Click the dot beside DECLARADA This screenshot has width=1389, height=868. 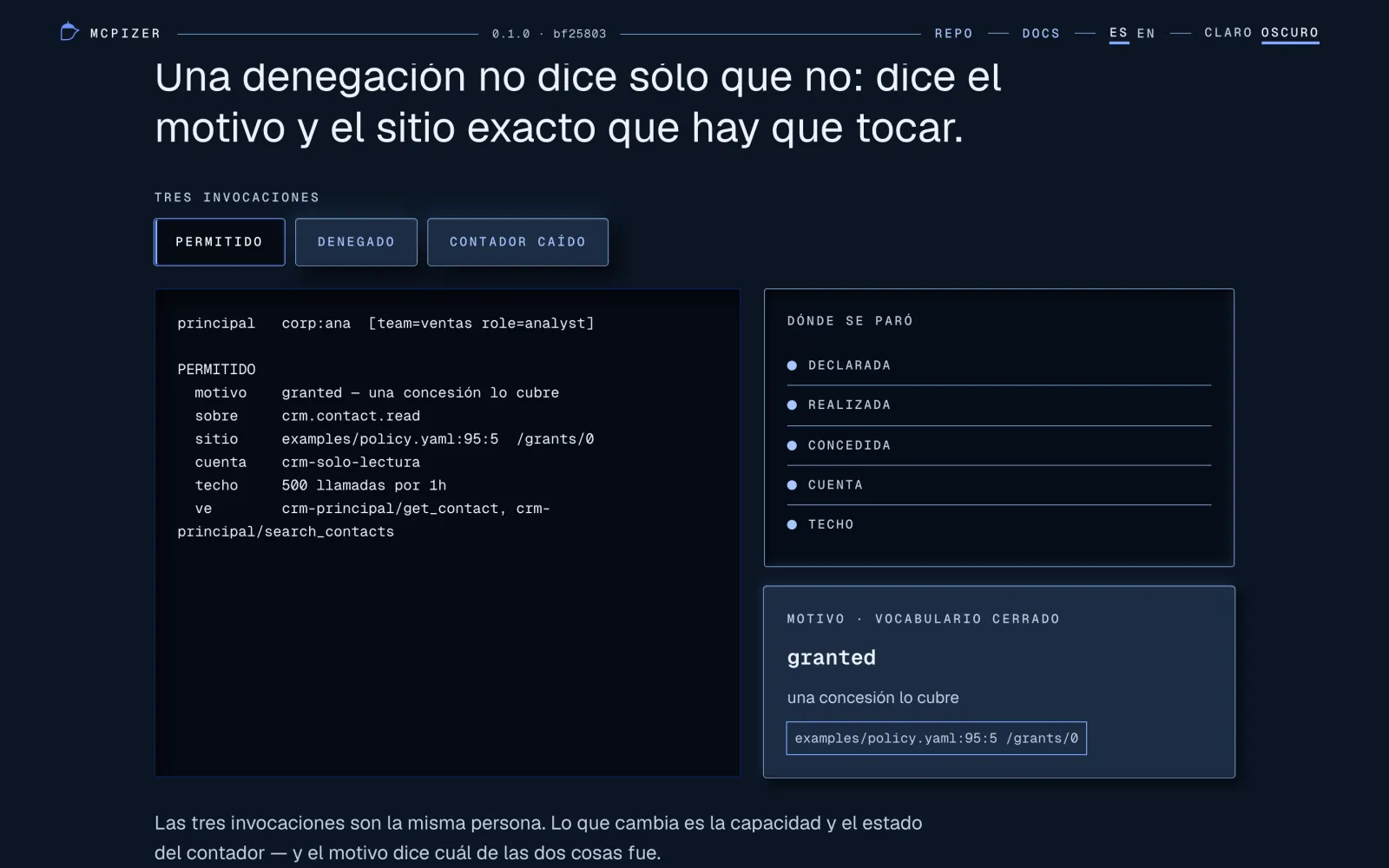pos(792,365)
